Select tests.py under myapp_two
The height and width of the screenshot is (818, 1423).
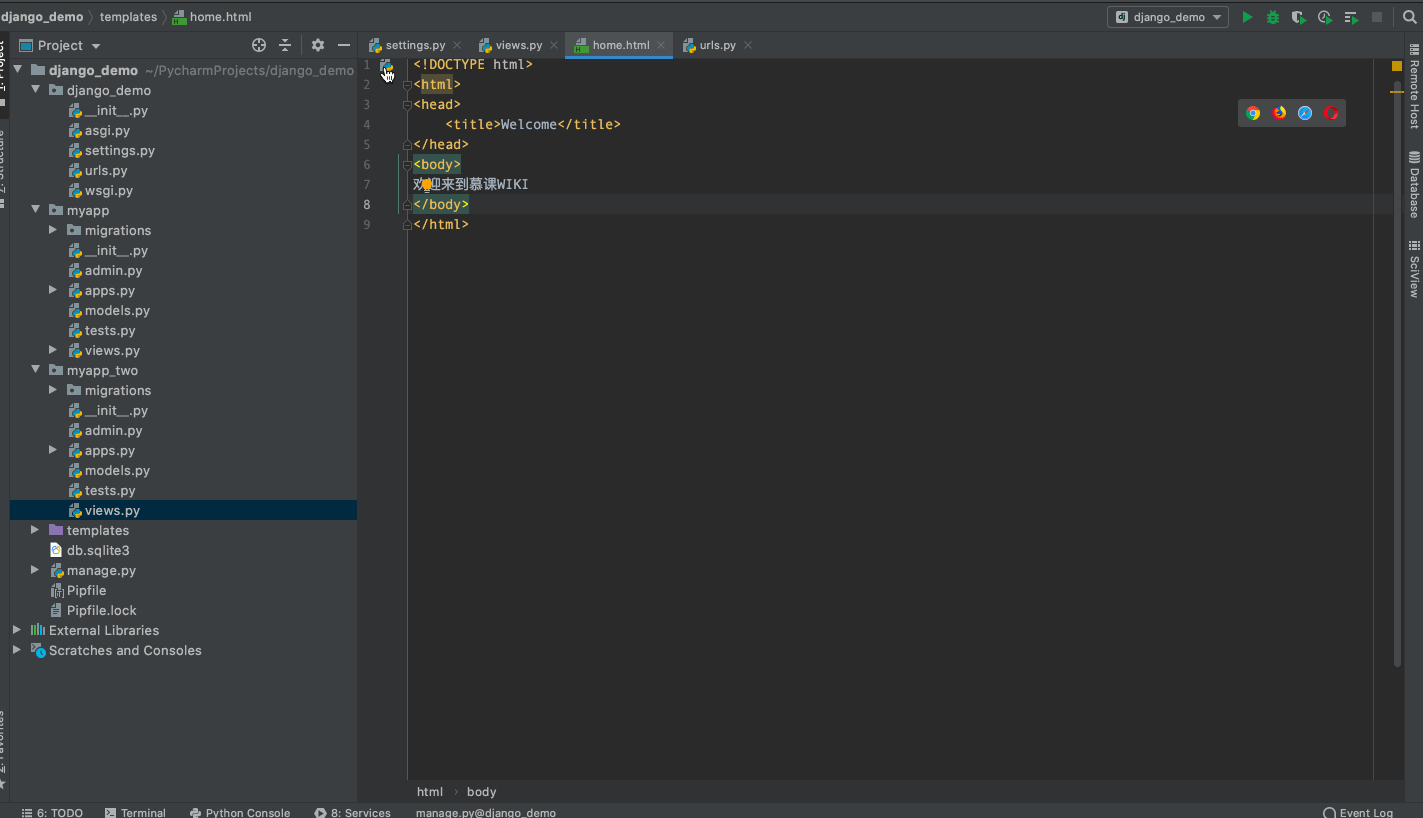[110, 490]
